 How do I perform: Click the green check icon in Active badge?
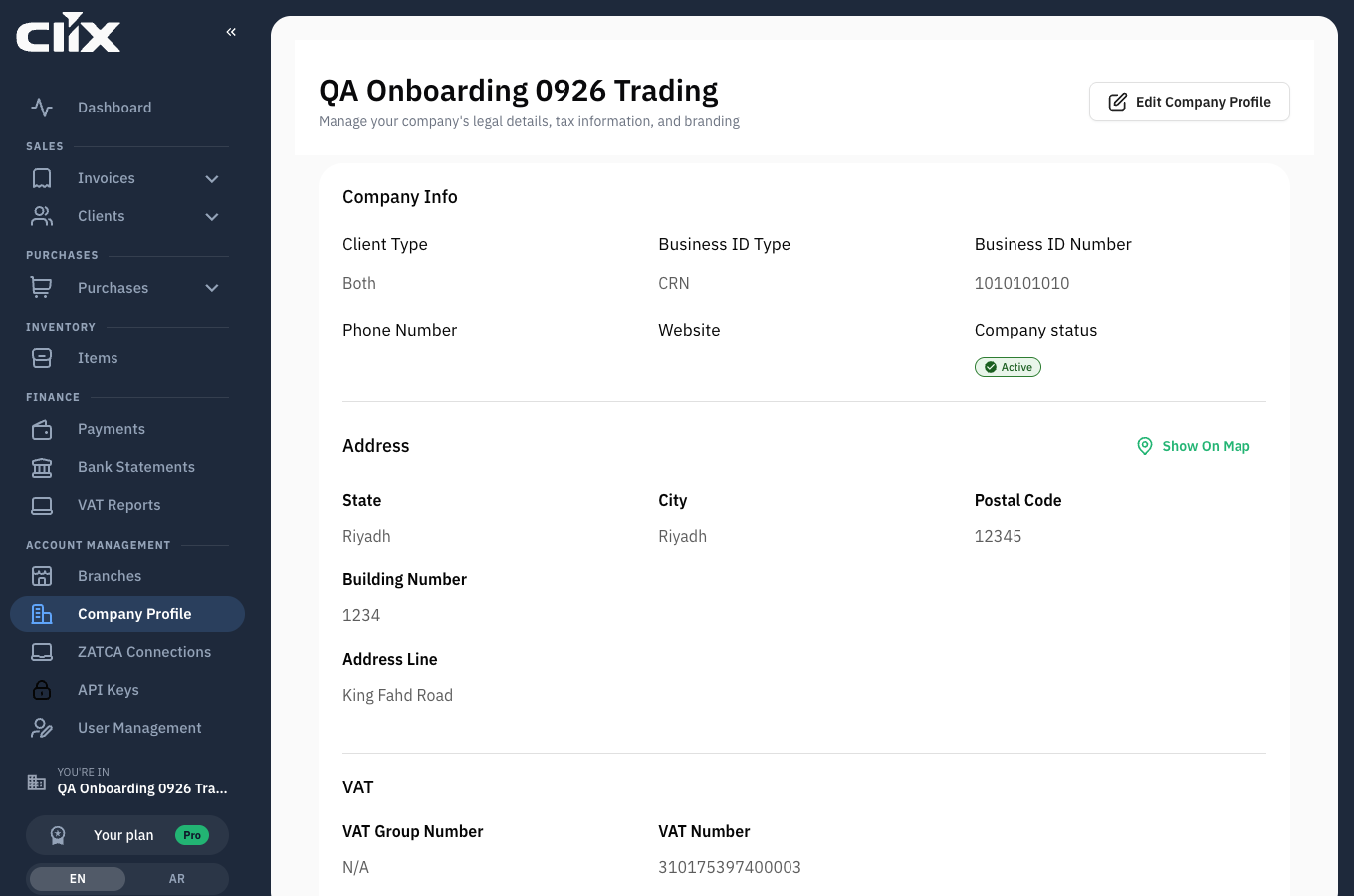(x=991, y=367)
